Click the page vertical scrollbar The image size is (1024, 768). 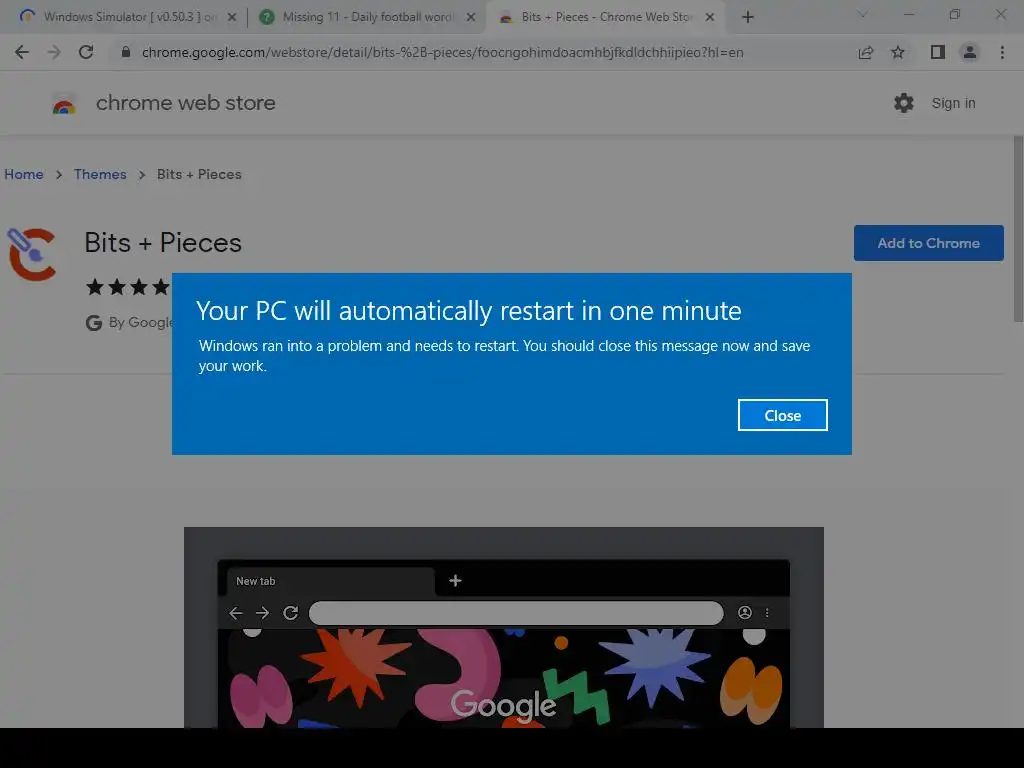click(1018, 229)
